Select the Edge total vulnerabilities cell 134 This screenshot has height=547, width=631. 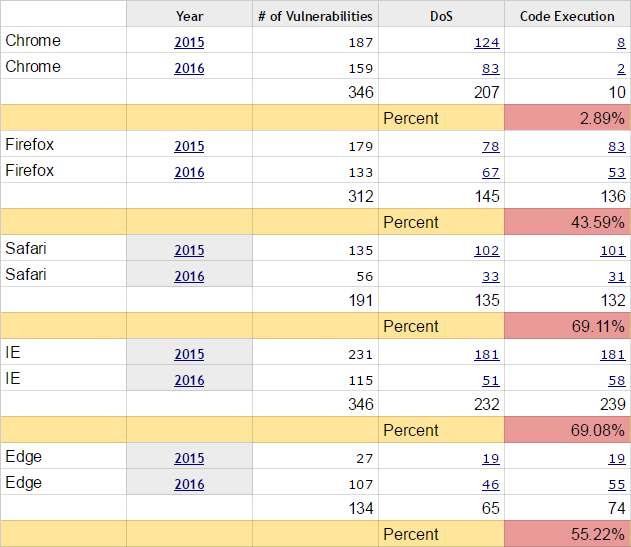click(x=358, y=508)
